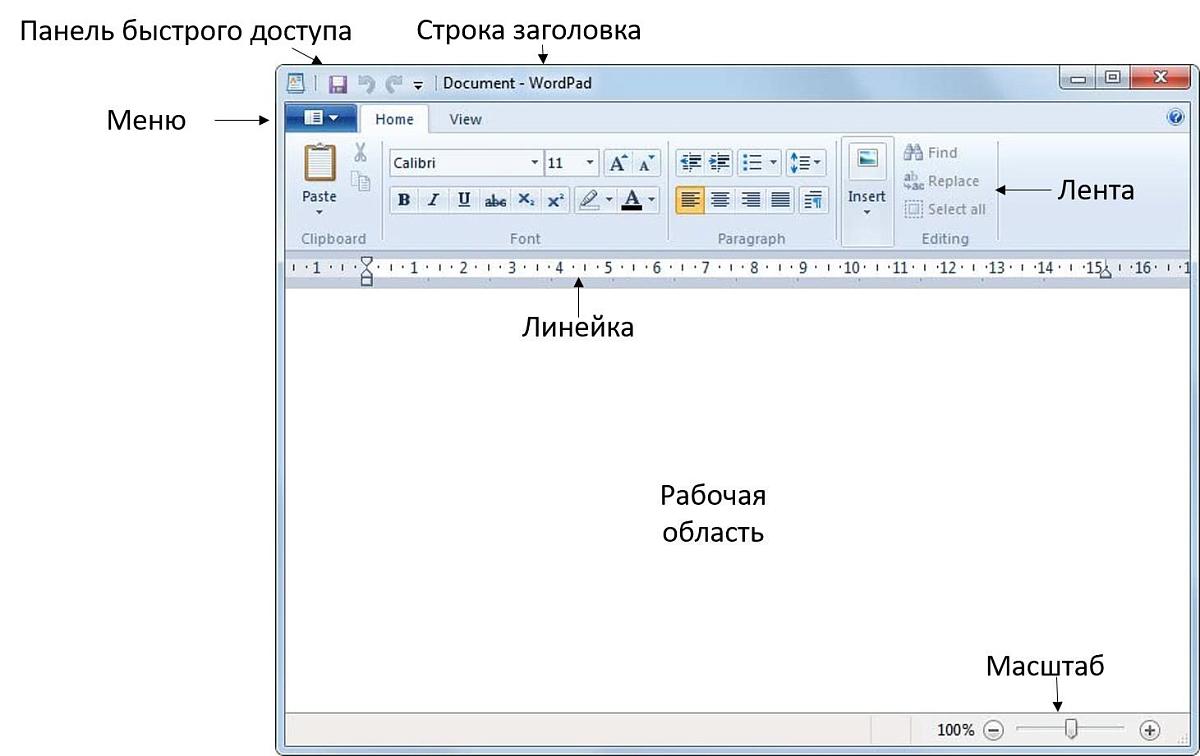Increase paragraph indent

pyautogui.click(x=719, y=162)
